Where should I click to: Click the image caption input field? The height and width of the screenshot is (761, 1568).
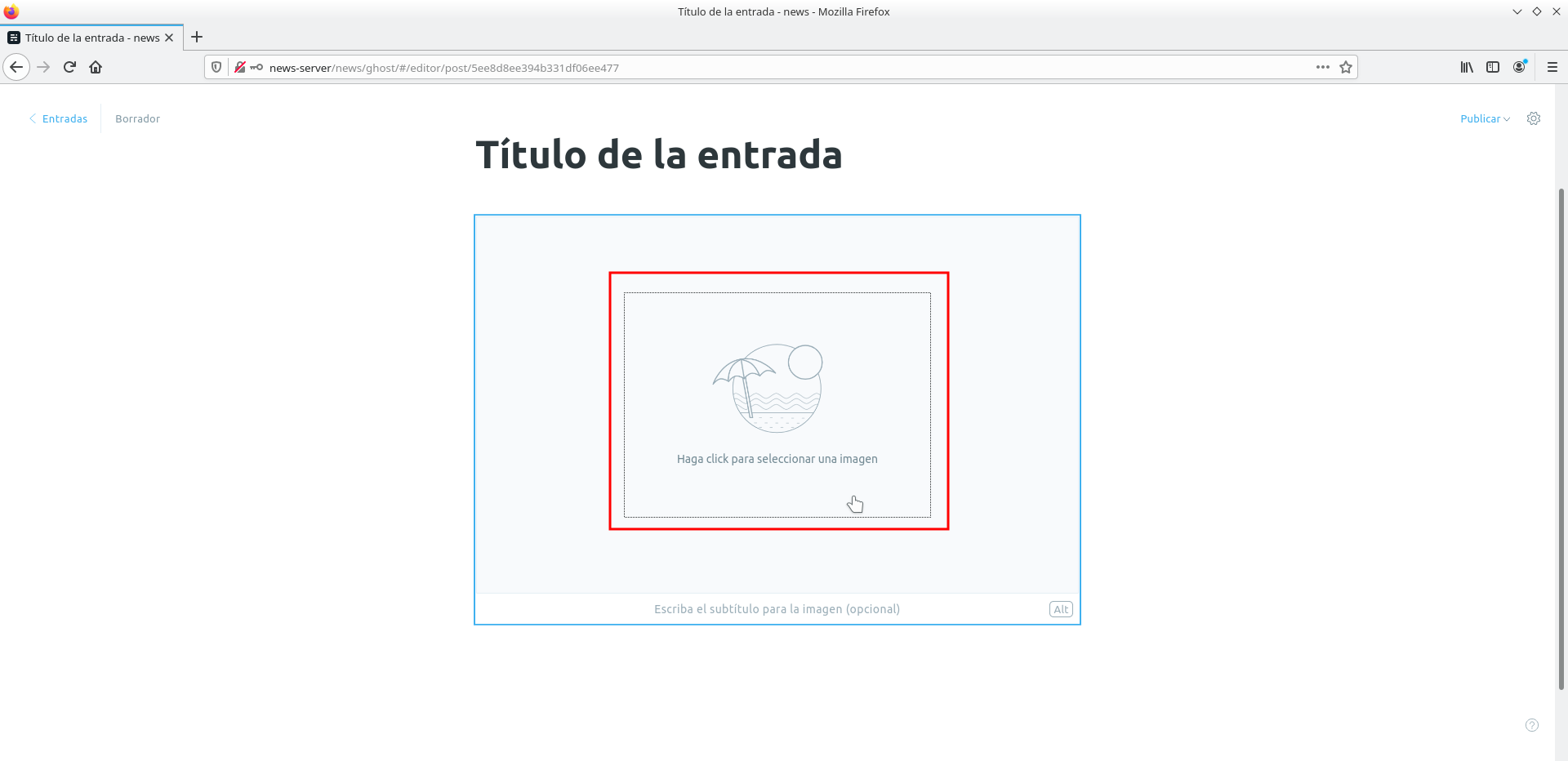pos(776,609)
